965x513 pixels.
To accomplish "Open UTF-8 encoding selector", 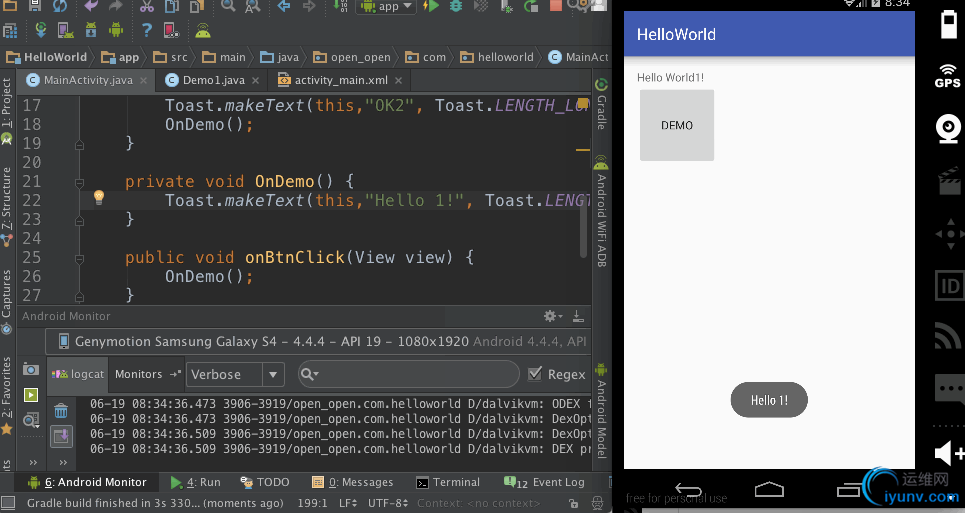I will [388, 503].
